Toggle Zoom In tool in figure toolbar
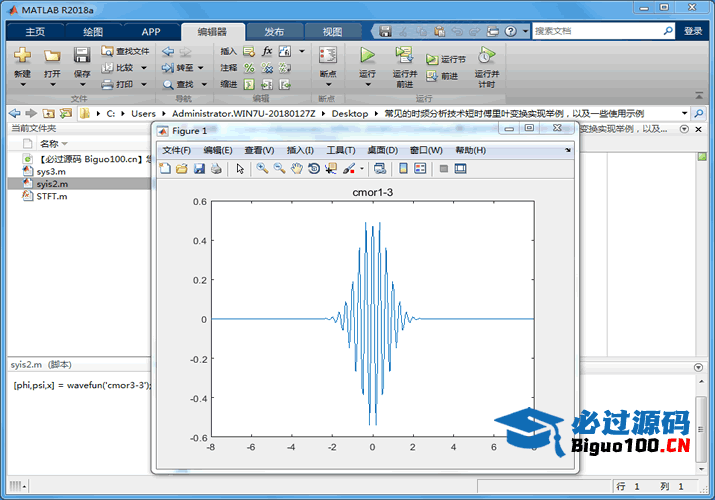715x500 pixels. tap(262, 169)
